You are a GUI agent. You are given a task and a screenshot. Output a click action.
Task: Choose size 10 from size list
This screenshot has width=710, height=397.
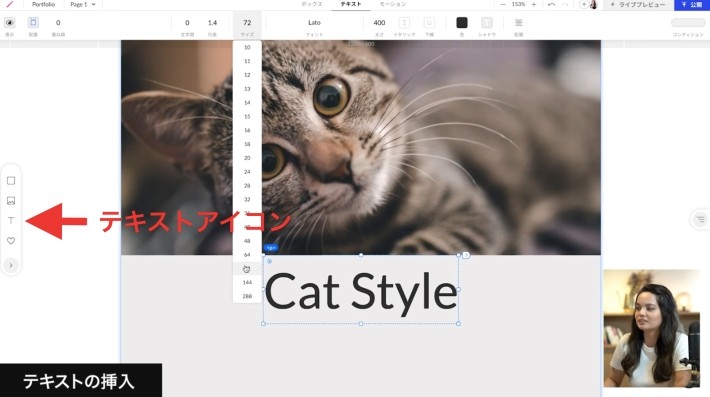[x=247, y=47]
